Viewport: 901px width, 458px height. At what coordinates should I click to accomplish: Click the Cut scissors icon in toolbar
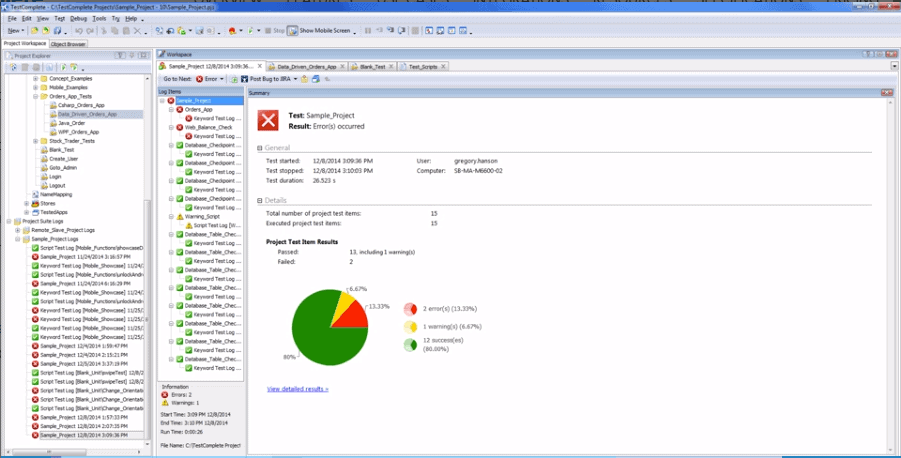[x=104, y=30]
